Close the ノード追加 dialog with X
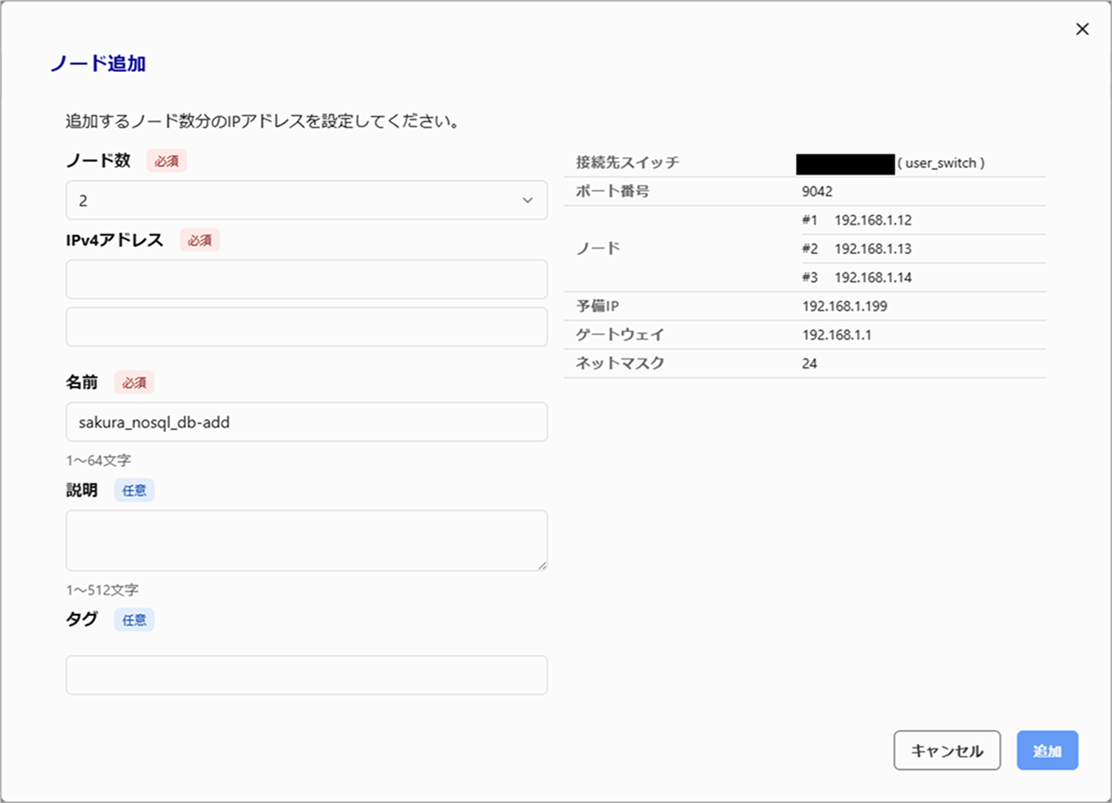 coord(1081,29)
